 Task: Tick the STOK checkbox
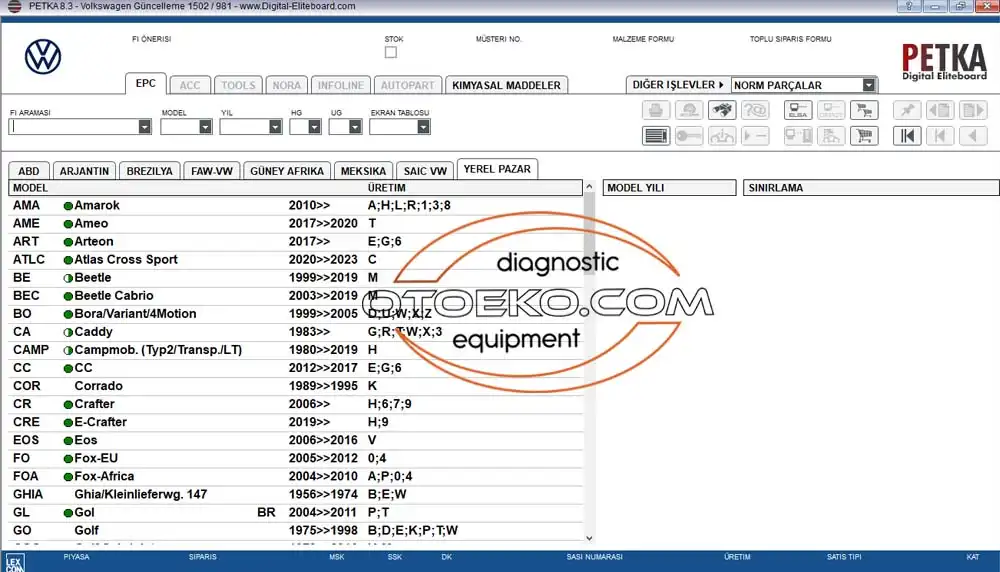[x=391, y=52]
